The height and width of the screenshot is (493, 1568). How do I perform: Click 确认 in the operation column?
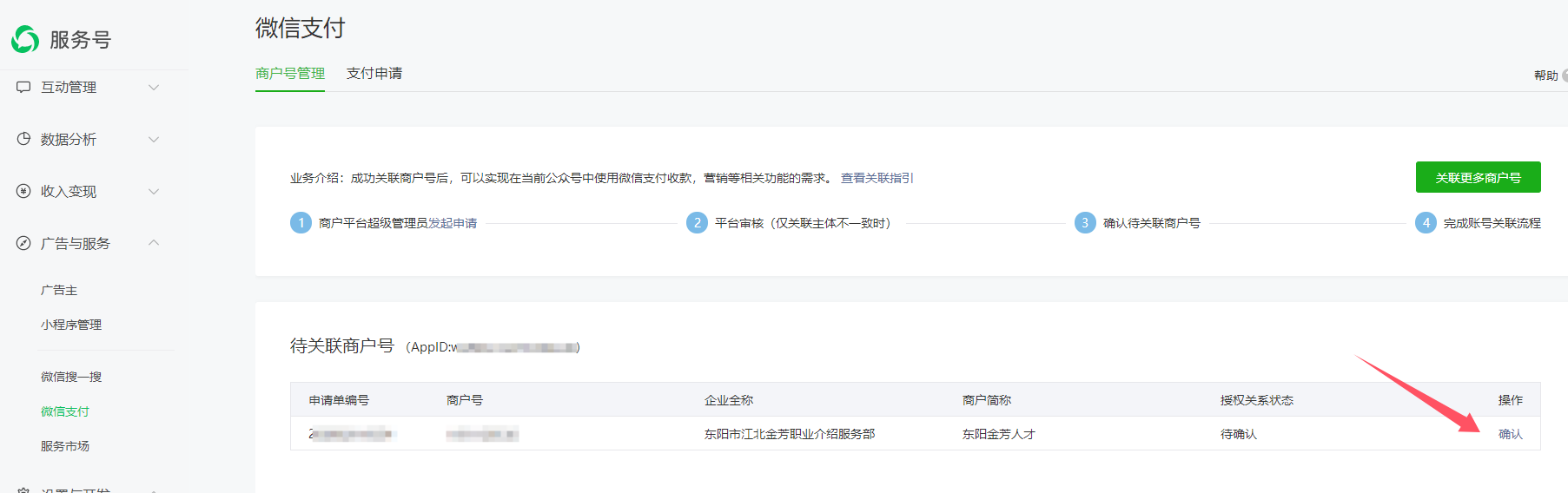coord(1510,434)
